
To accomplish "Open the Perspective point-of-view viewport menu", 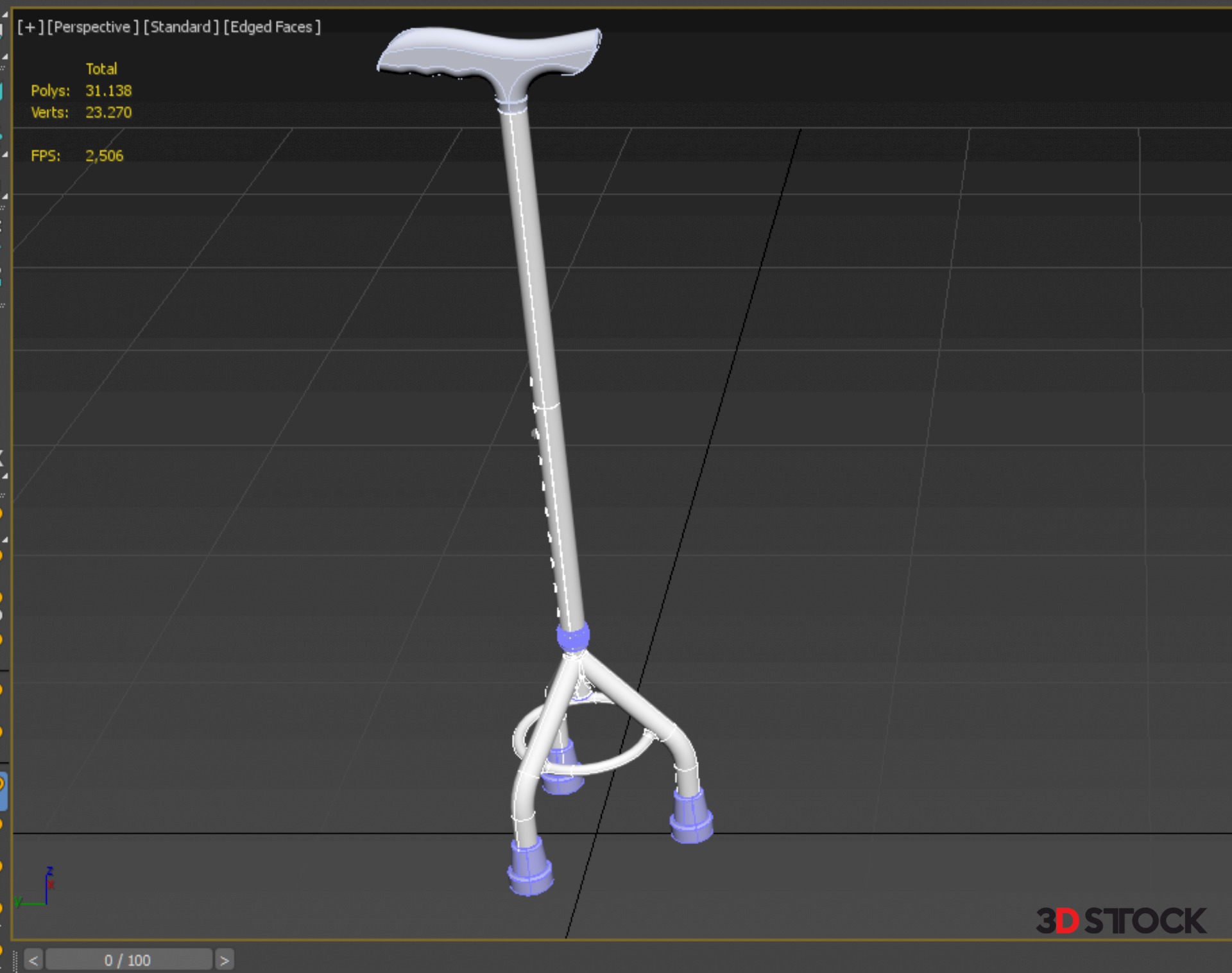I will click(x=92, y=27).
